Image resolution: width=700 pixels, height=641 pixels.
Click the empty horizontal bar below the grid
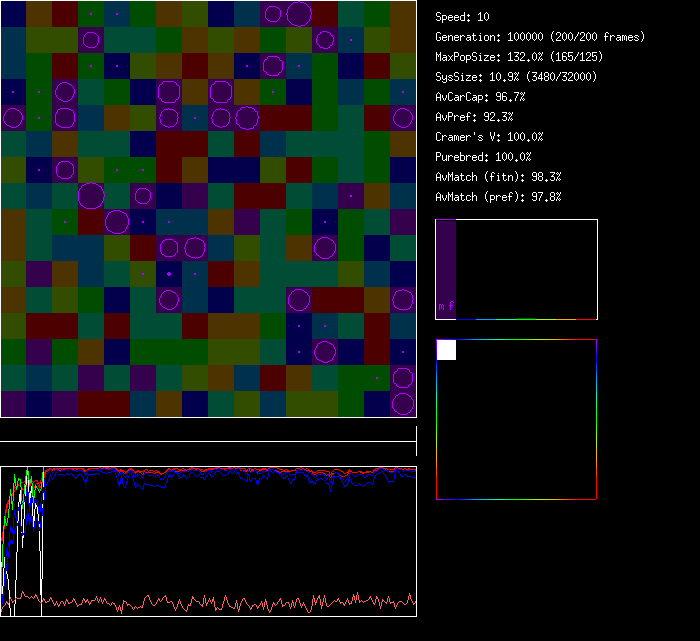click(x=208, y=431)
